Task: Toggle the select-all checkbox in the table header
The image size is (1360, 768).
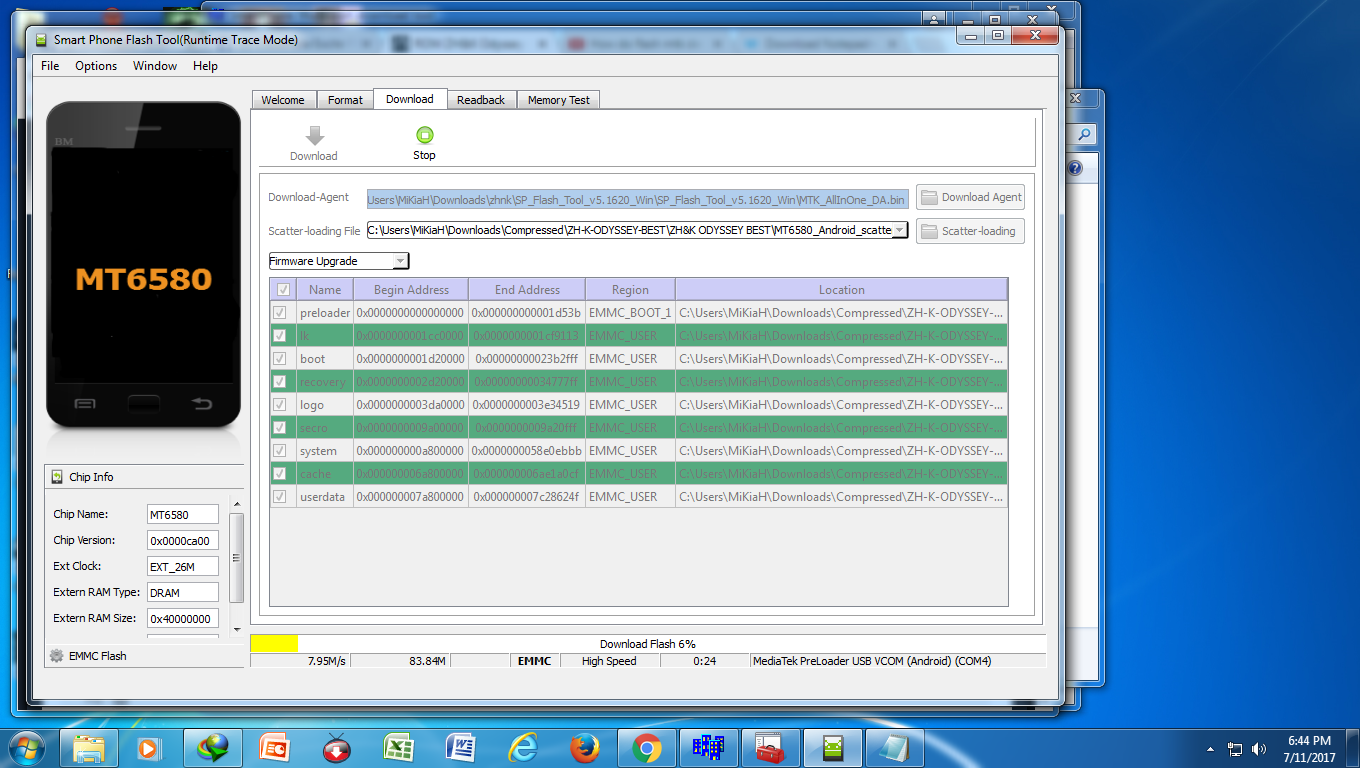Action: (284, 290)
